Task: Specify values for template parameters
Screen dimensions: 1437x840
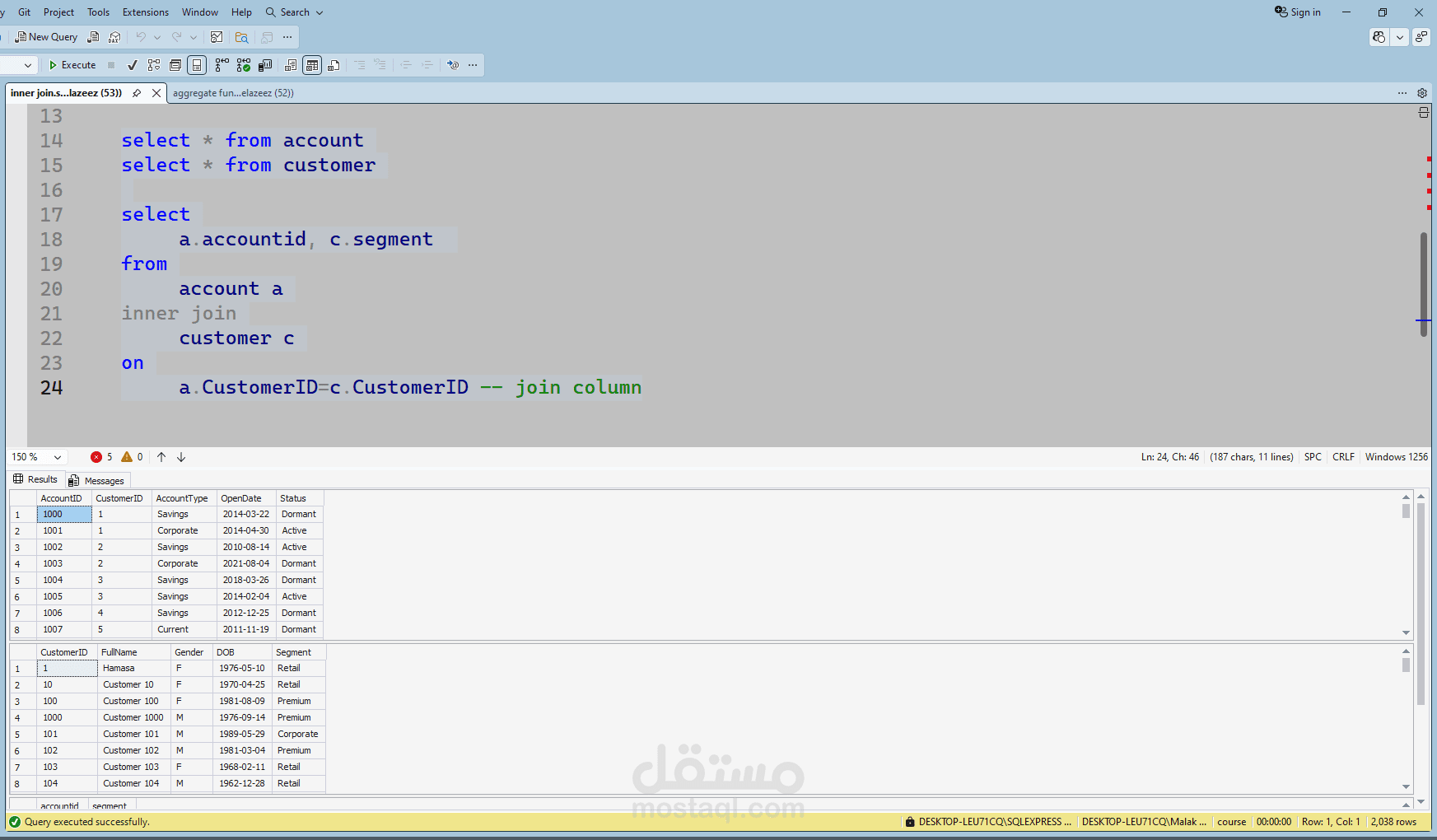Action: pyautogui.click(x=452, y=65)
